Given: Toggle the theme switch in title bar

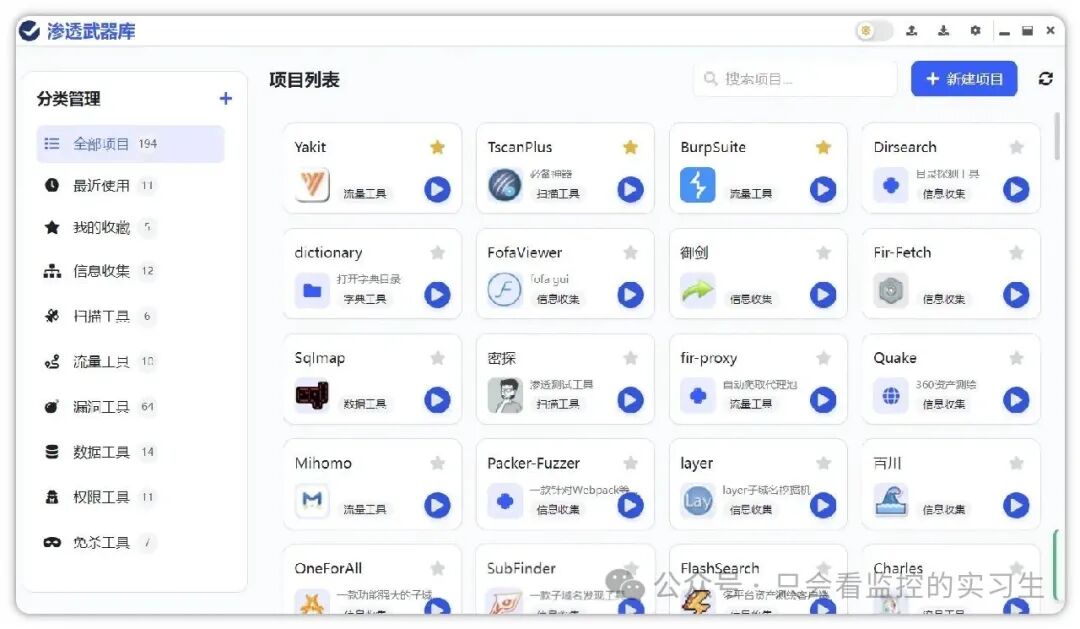Looking at the screenshot, I should coord(874,31).
